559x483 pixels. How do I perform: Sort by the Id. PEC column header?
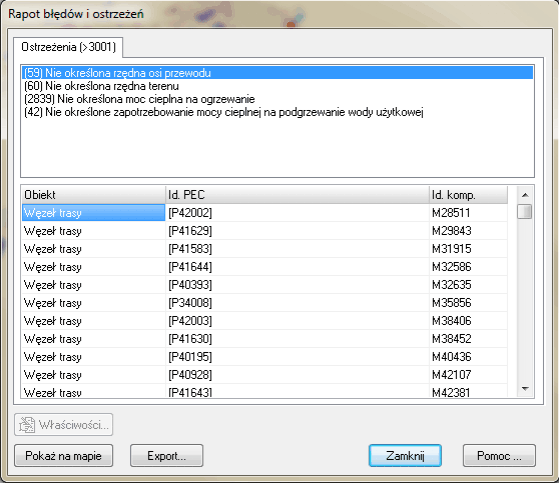click(x=297, y=195)
